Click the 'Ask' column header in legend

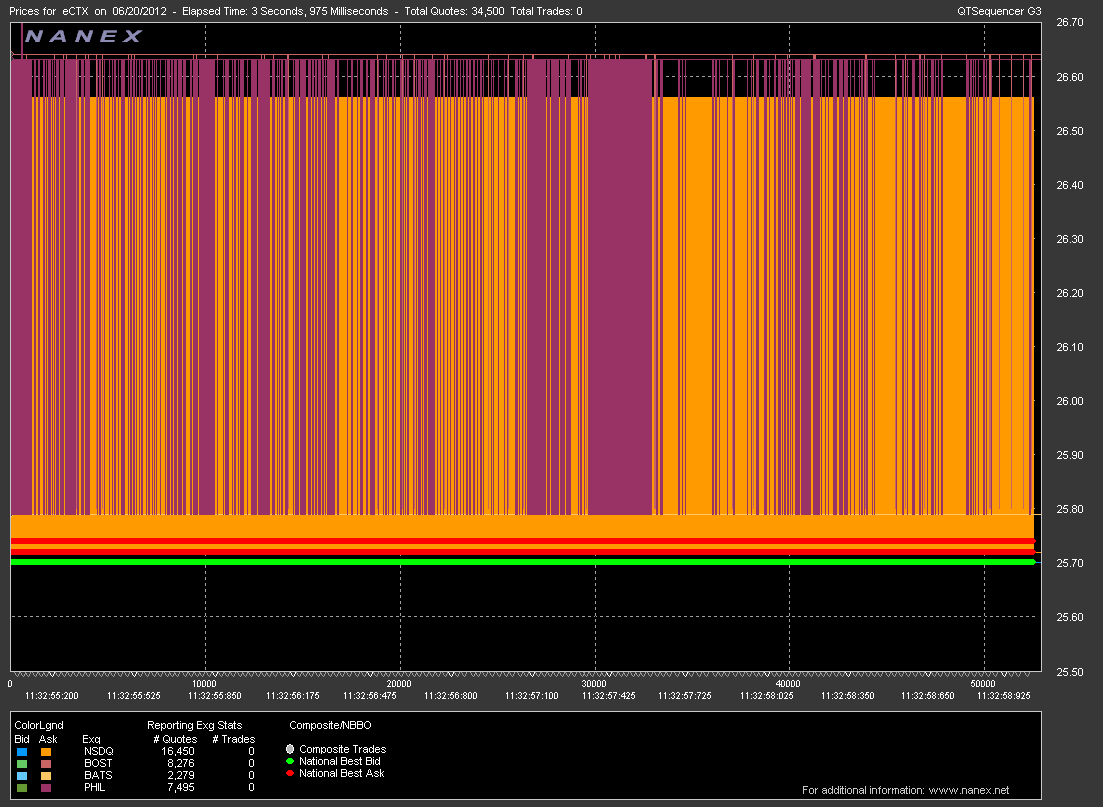click(x=48, y=739)
